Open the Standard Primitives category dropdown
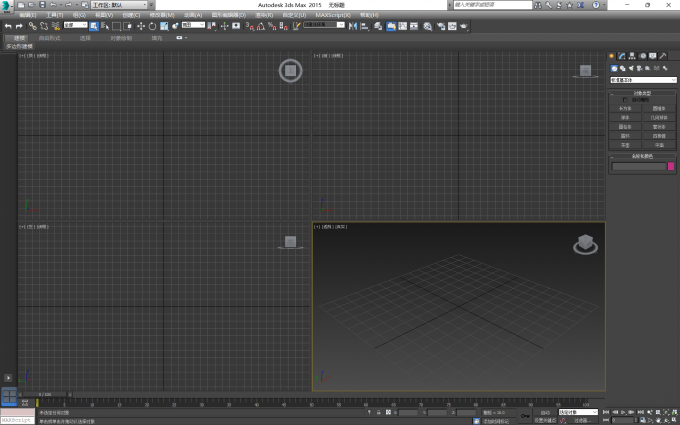This screenshot has height=425, width=680. coord(643,80)
